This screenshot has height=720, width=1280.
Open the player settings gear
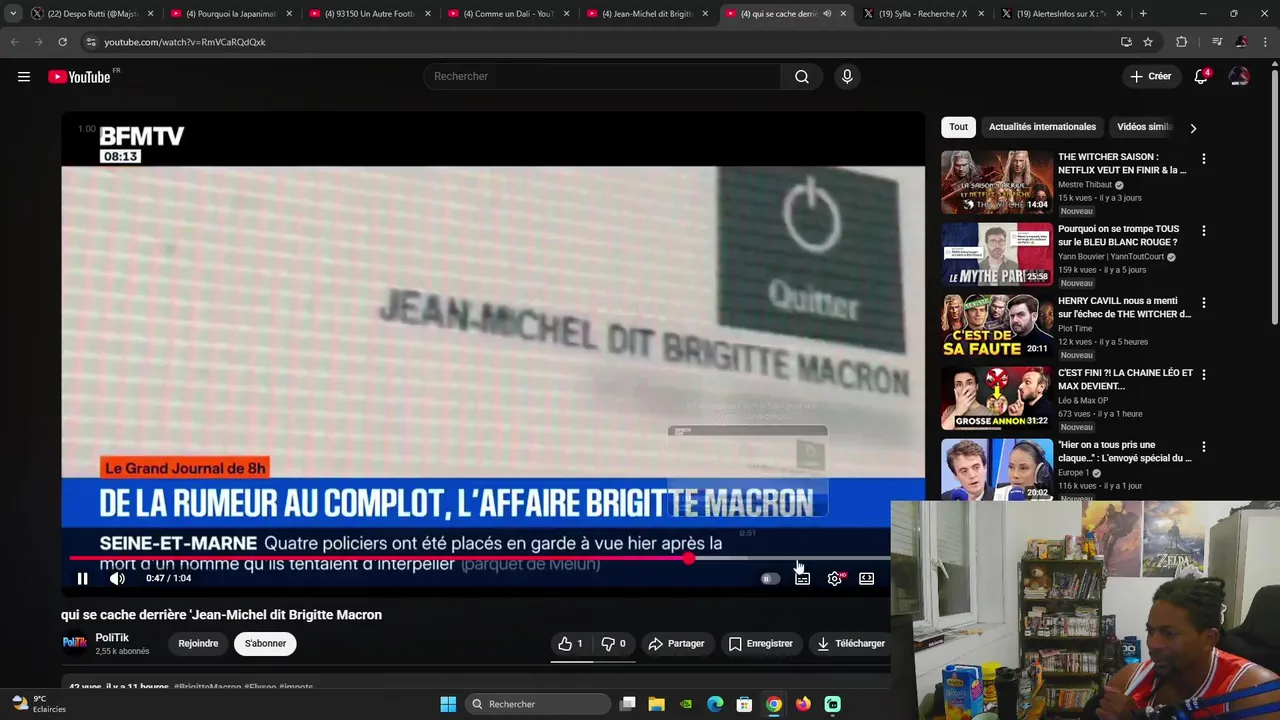(x=834, y=578)
